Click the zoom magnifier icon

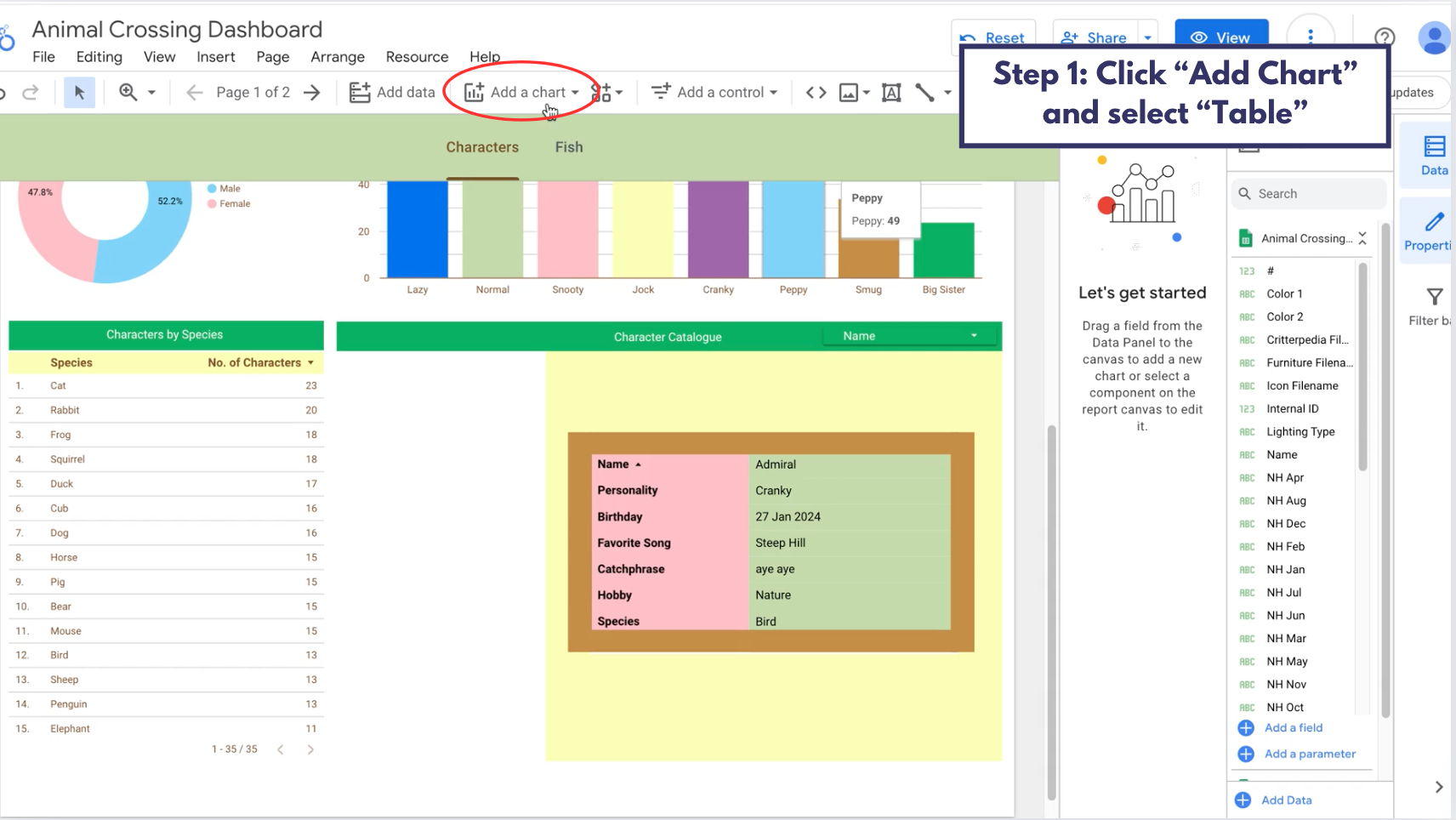[128, 92]
